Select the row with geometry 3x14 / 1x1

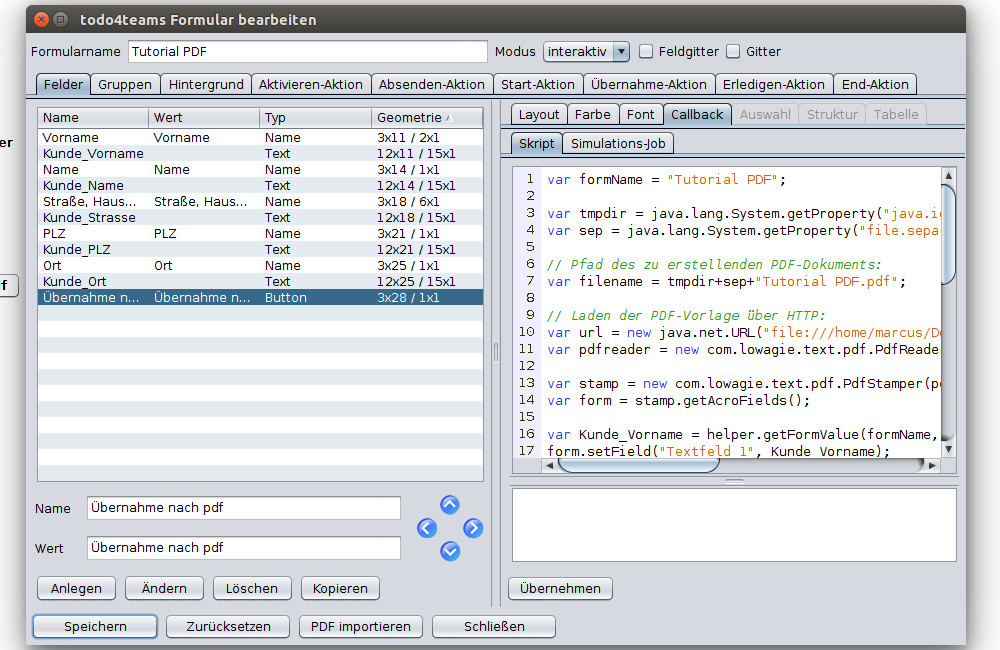(x=260, y=170)
